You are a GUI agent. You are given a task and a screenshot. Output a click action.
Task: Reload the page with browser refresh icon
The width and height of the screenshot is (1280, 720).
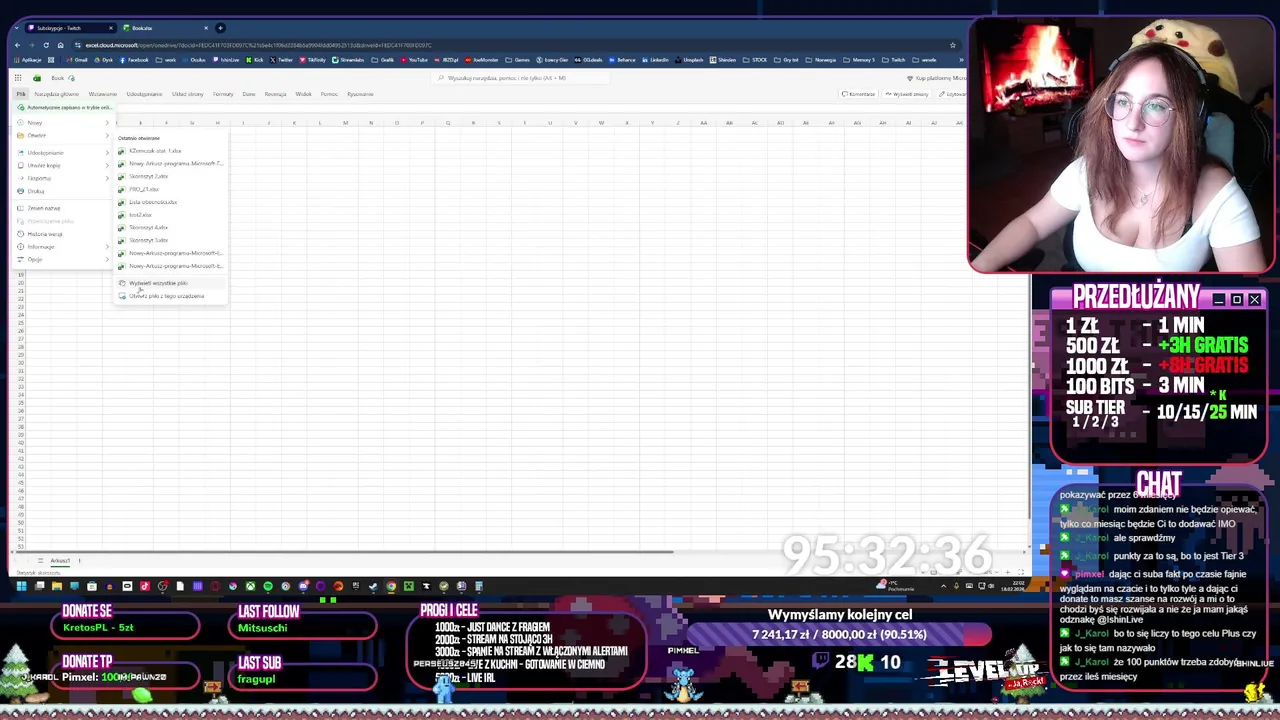click(46, 45)
